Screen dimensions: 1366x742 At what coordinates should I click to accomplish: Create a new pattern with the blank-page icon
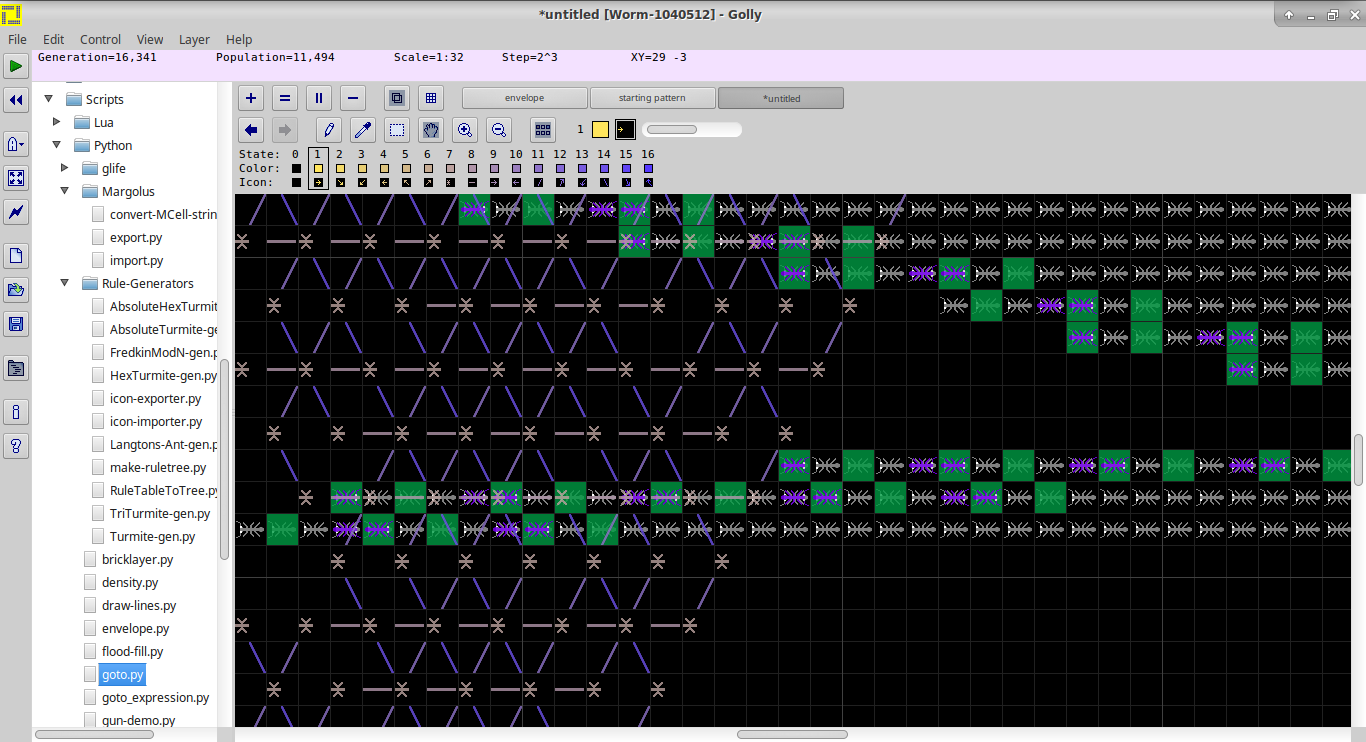pyautogui.click(x=15, y=256)
